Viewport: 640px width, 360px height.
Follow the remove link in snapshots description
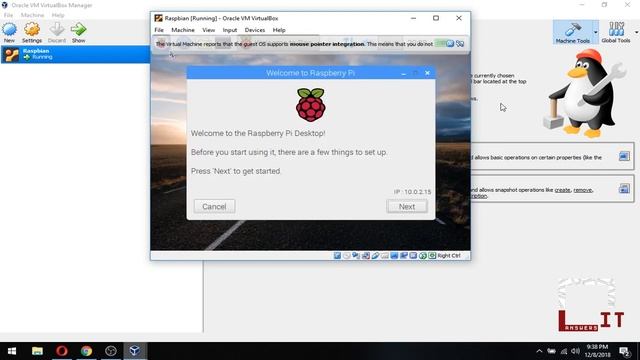582,190
